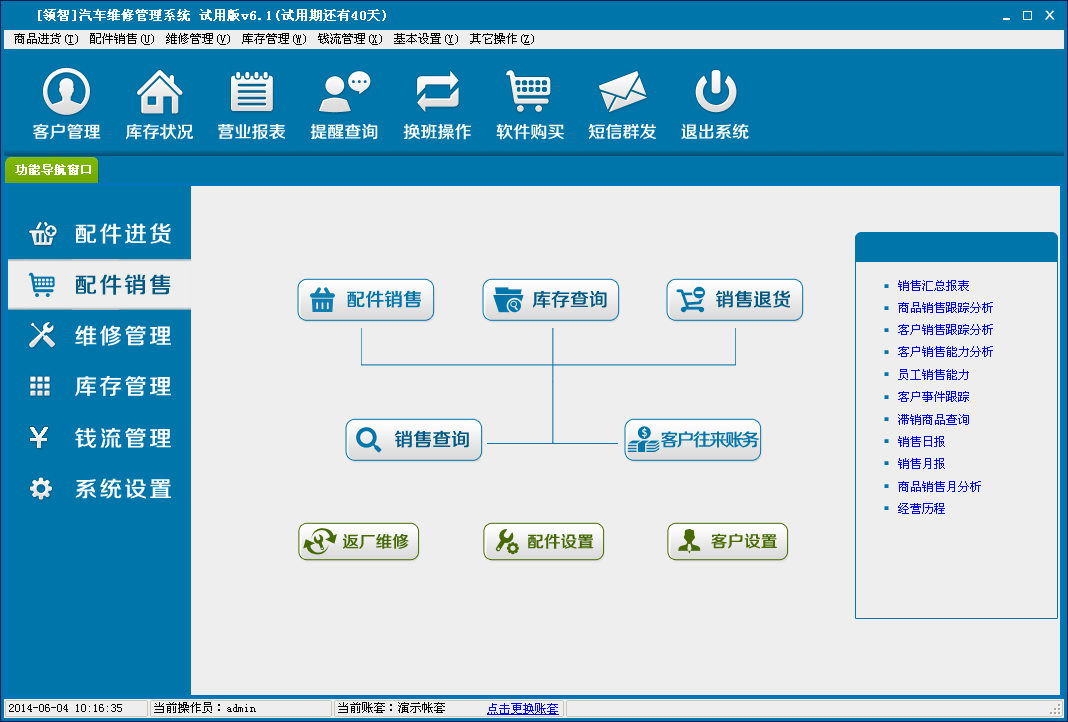Open the 商品进货 menu
Image resolution: width=1068 pixels, height=722 pixels.
point(45,39)
